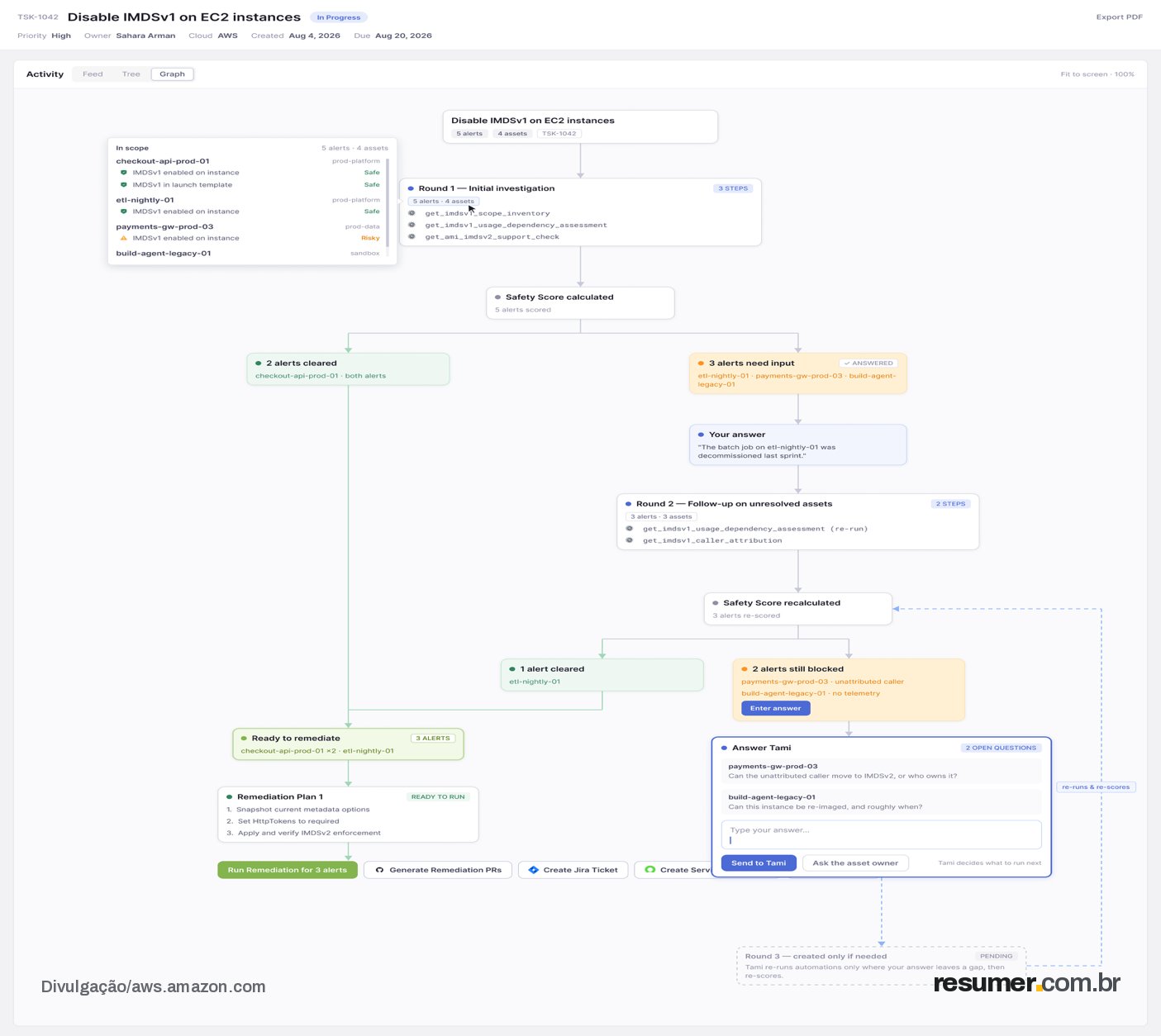The width and height of the screenshot is (1161, 1036).
Task: Click green shield icon for IMDSv1 in launch template
Action: coord(124,185)
